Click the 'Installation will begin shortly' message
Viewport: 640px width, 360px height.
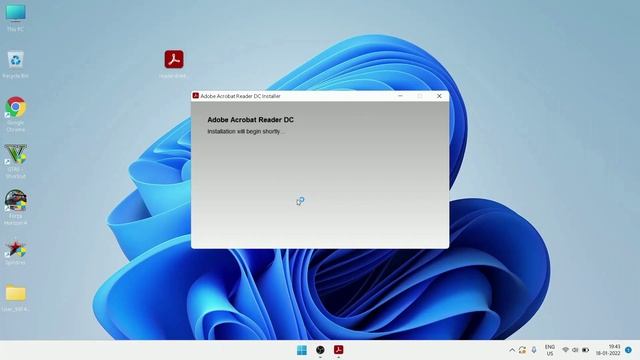pos(246,131)
